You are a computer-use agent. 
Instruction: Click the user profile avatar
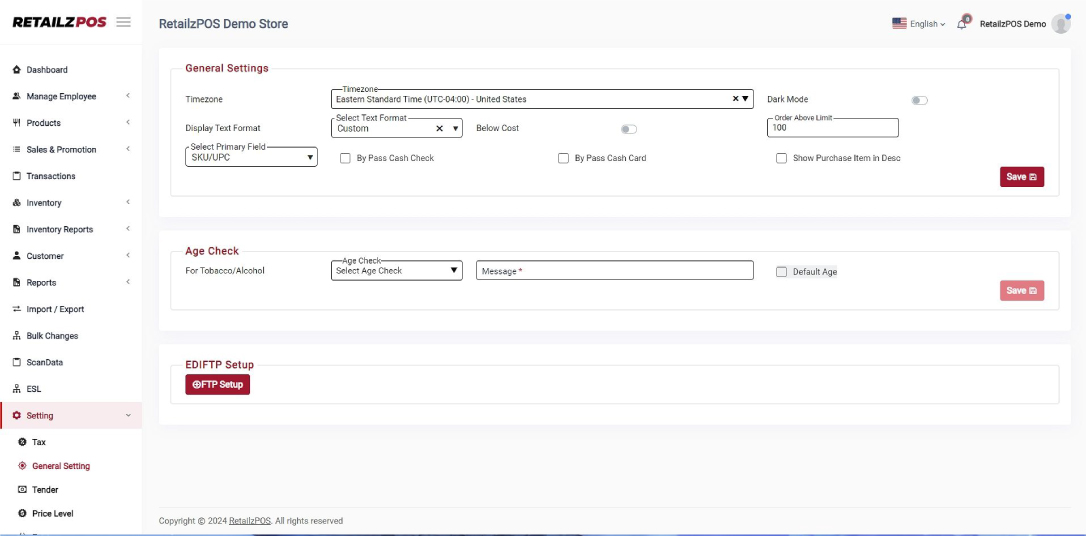[1061, 24]
